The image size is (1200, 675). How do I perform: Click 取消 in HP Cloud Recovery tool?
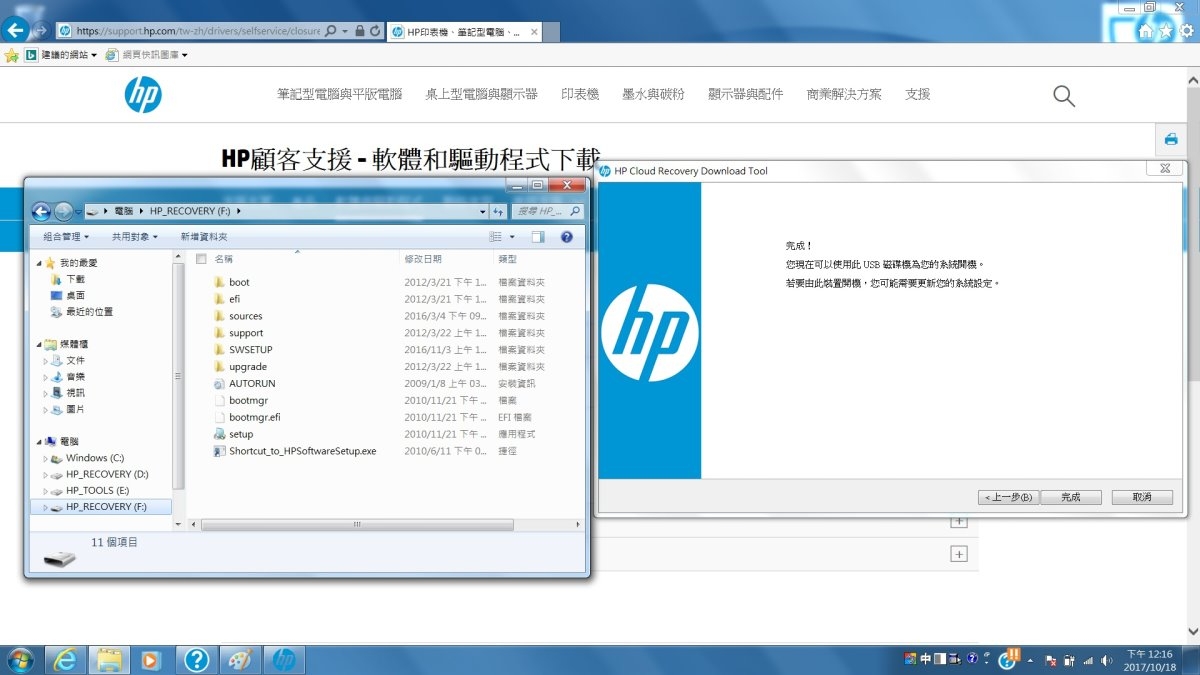1143,497
